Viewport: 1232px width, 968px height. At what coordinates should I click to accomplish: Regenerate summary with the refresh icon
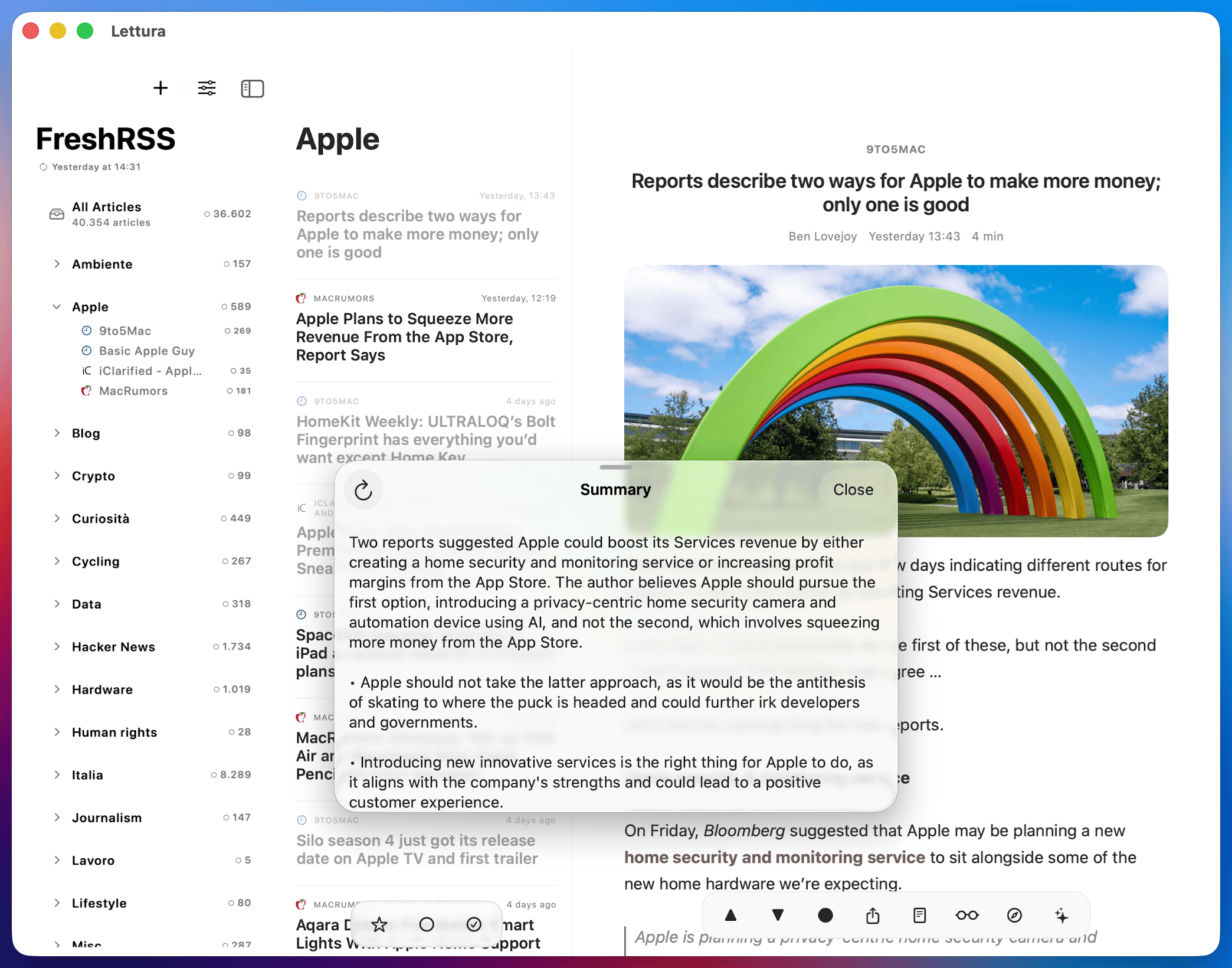363,490
